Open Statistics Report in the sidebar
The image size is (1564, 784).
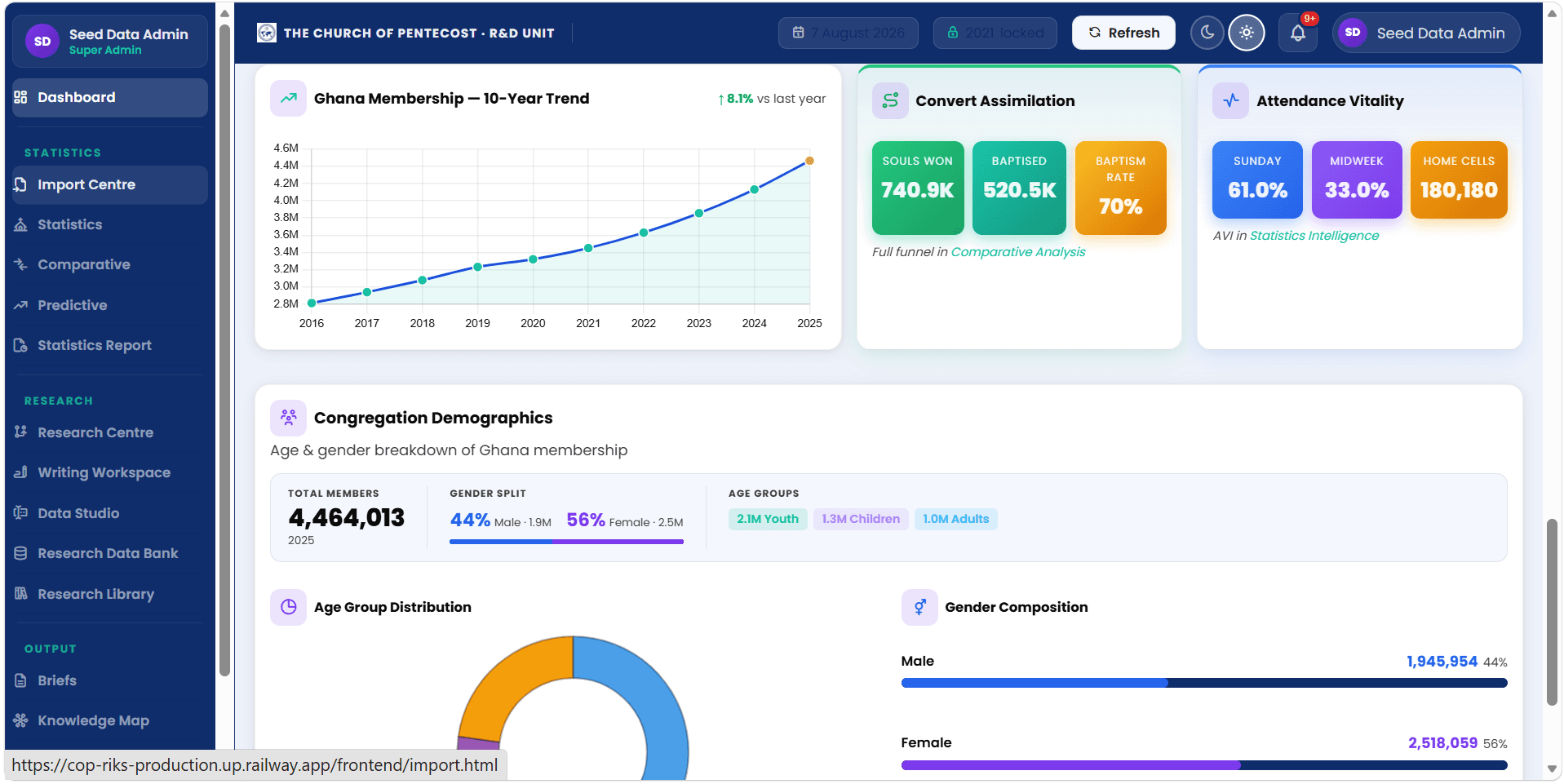[x=110, y=346]
